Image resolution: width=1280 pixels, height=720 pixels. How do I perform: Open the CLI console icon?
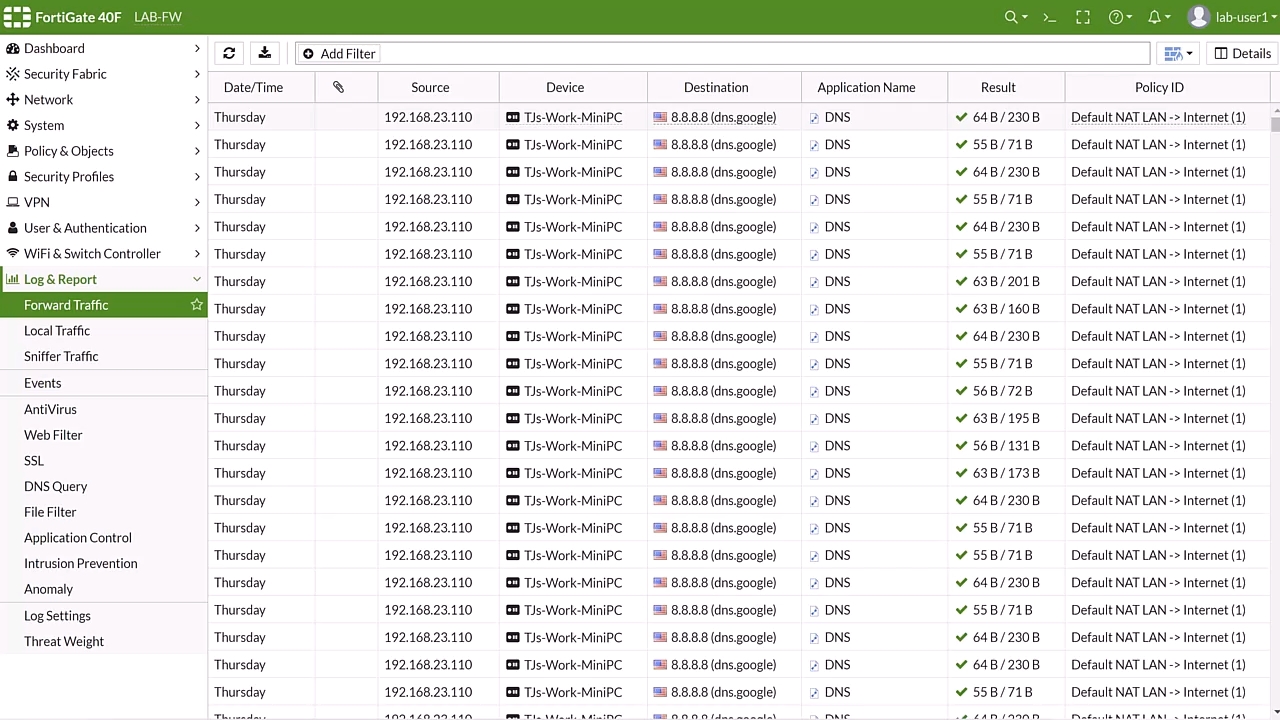tap(1049, 17)
